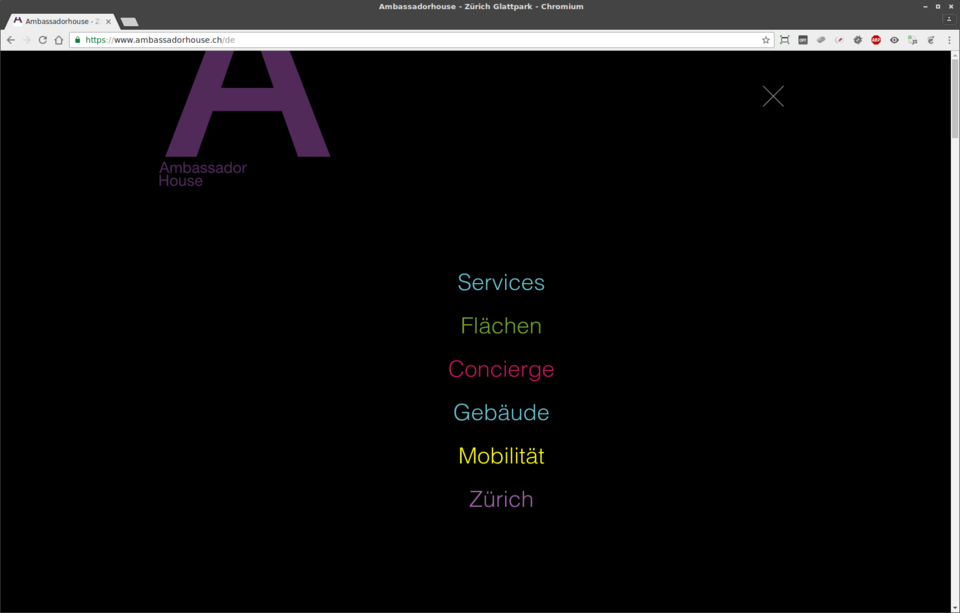960x613 pixels.
Task: Click the screenshot capture extension icon
Action: [784, 40]
